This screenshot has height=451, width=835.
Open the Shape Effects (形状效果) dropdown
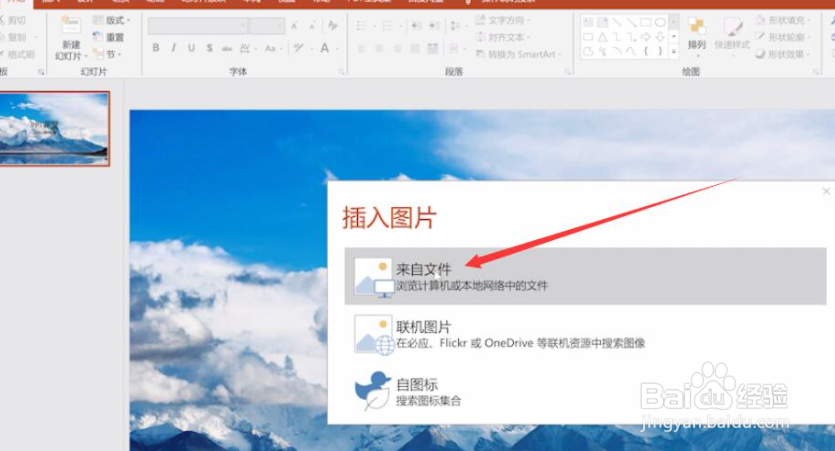click(x=783, y=54)
